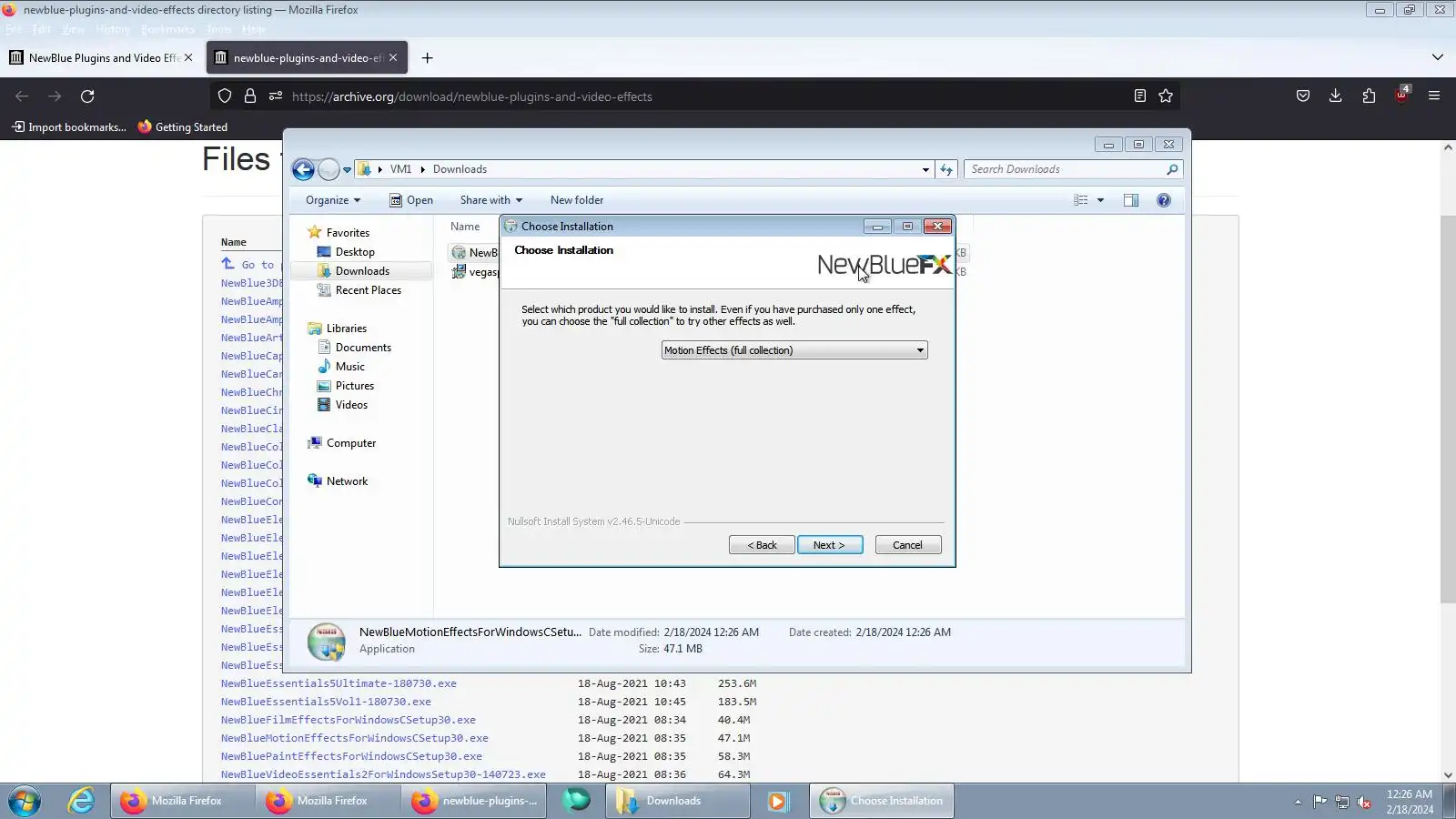The width and height of the screenshot is (1456, 819).
Task: Open Explorer help icon
Action: coord(1164,200)
